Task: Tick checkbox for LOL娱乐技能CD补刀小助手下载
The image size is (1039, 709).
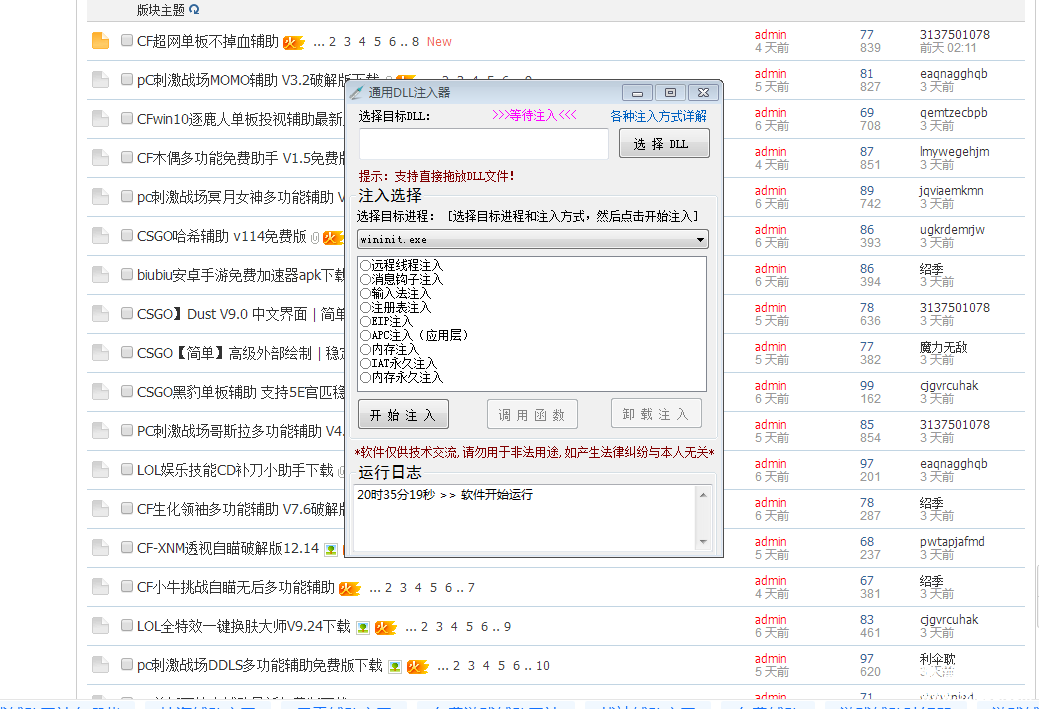Action: click(x=127, y=469)
